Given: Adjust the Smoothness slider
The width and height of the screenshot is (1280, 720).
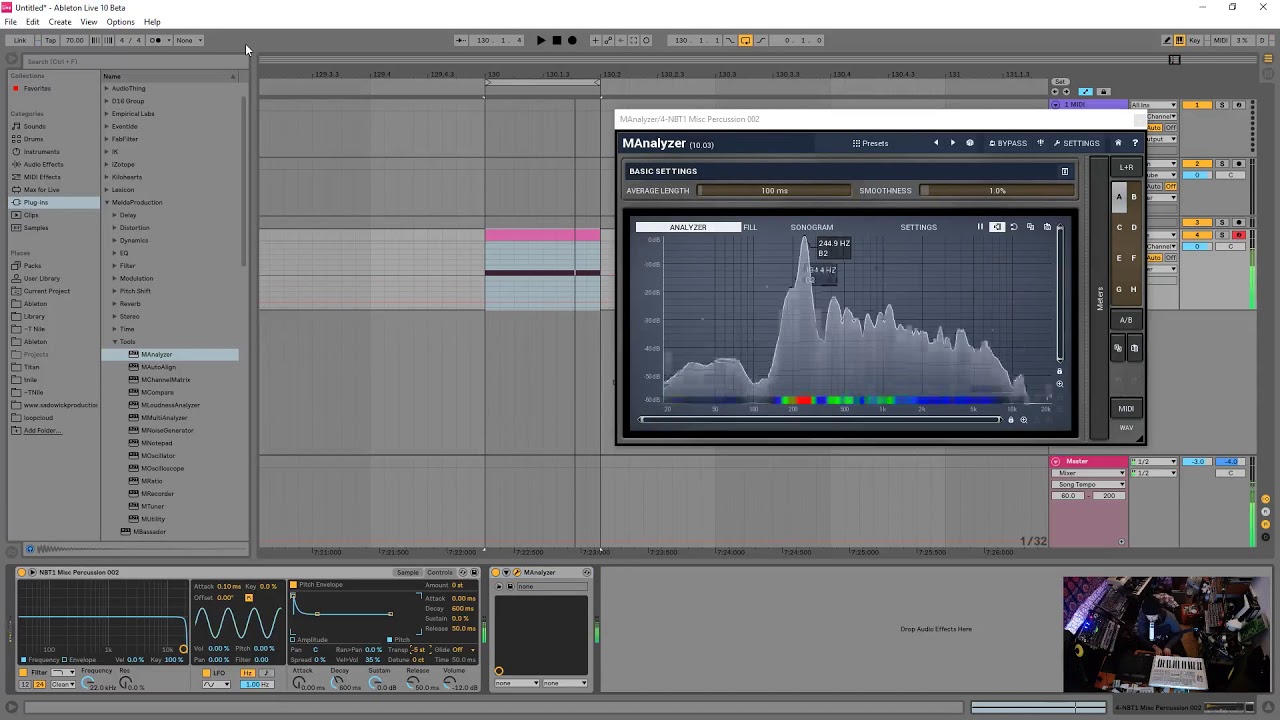Looking at the screenshot, I should 997,190.
